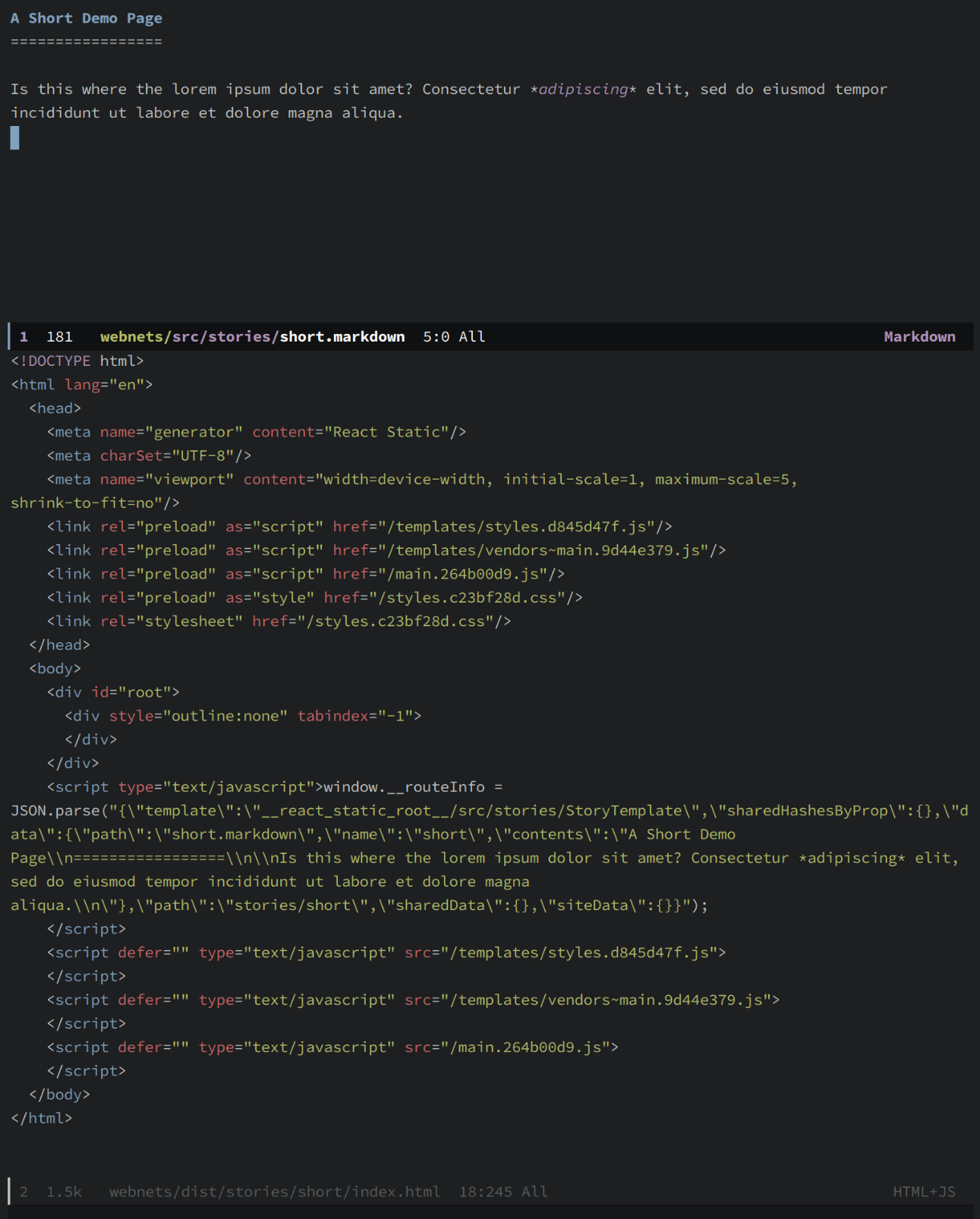This screenshot has height=1219, width=980.
Task: Click the name="viewport" attribute
Action: click(167, 479)
